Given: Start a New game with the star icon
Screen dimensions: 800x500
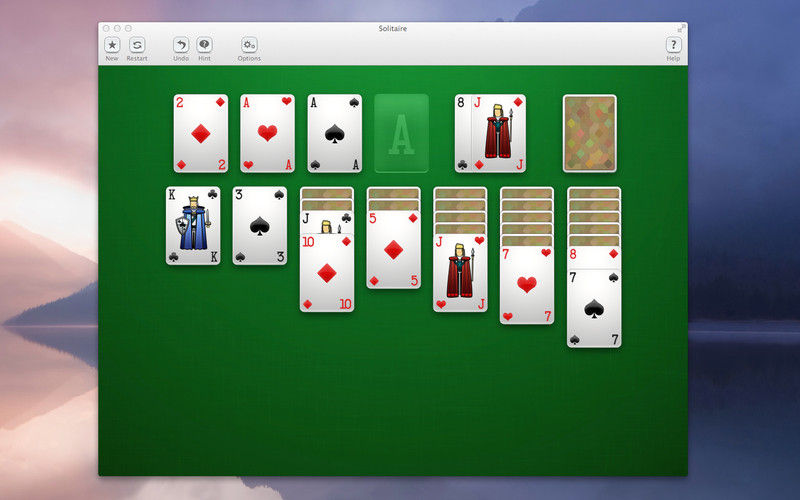Looking at the screenshot, I should pyautogui.click(x=112, y=45).
